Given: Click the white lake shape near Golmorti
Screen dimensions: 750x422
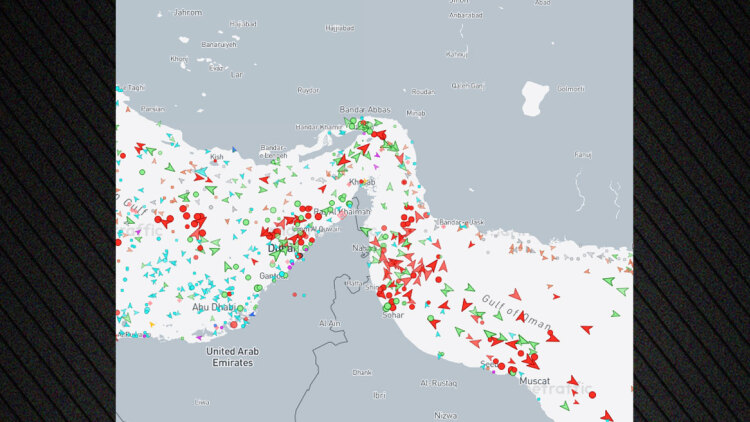Looking at the screenshot, I should click(x=535, y=99).
